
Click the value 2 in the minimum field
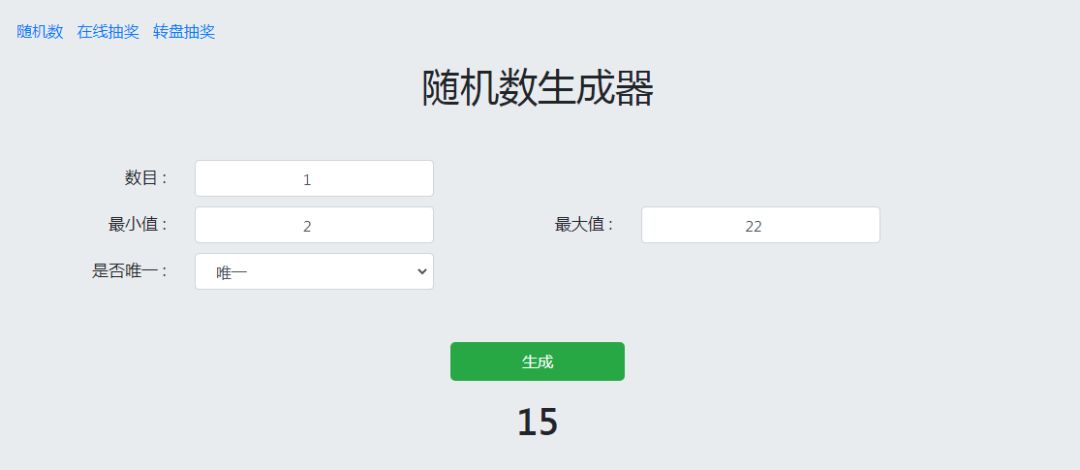click(x=307, y=226)
